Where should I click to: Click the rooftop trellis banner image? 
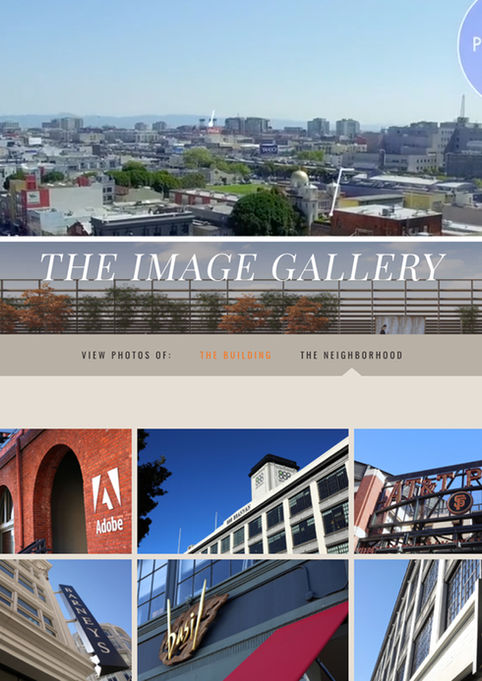[241, 288]
